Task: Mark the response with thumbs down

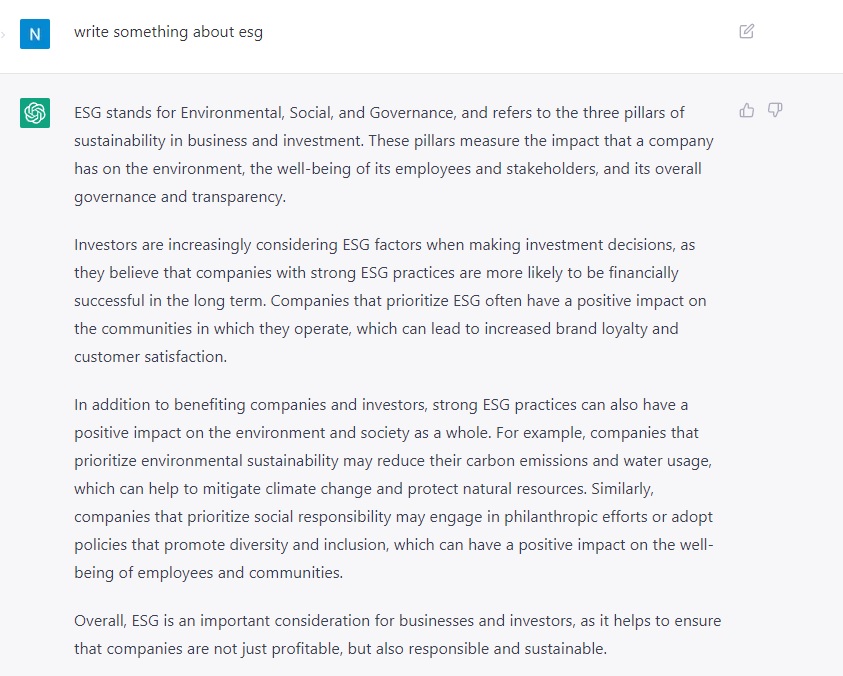Action: point(775,110)
